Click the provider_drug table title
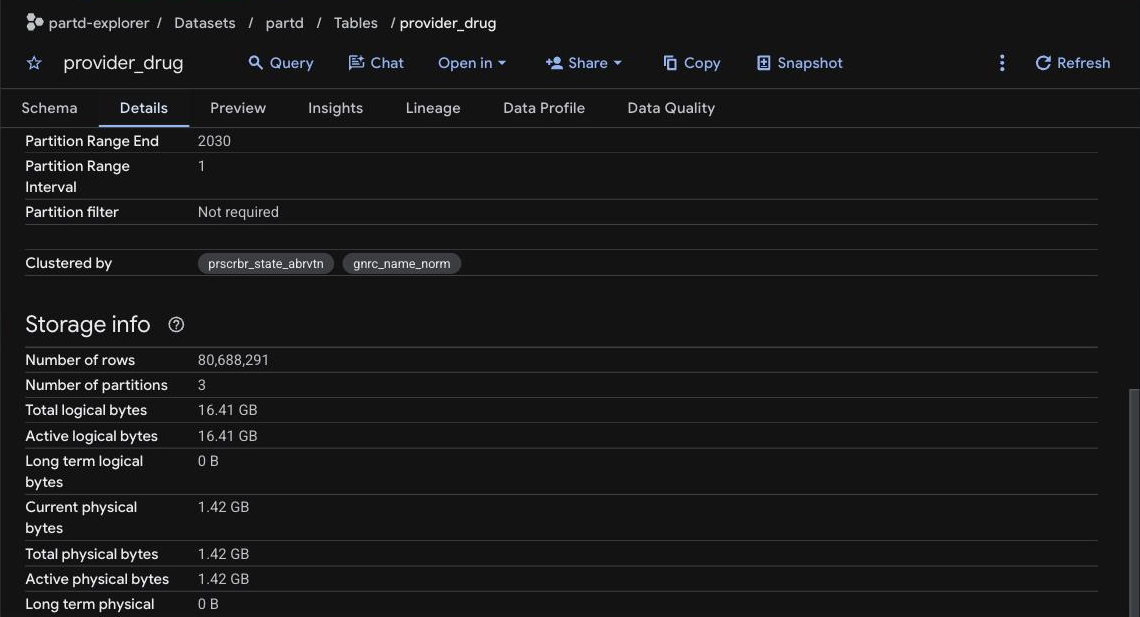The image size is (1140, 617). coord(123,63)
